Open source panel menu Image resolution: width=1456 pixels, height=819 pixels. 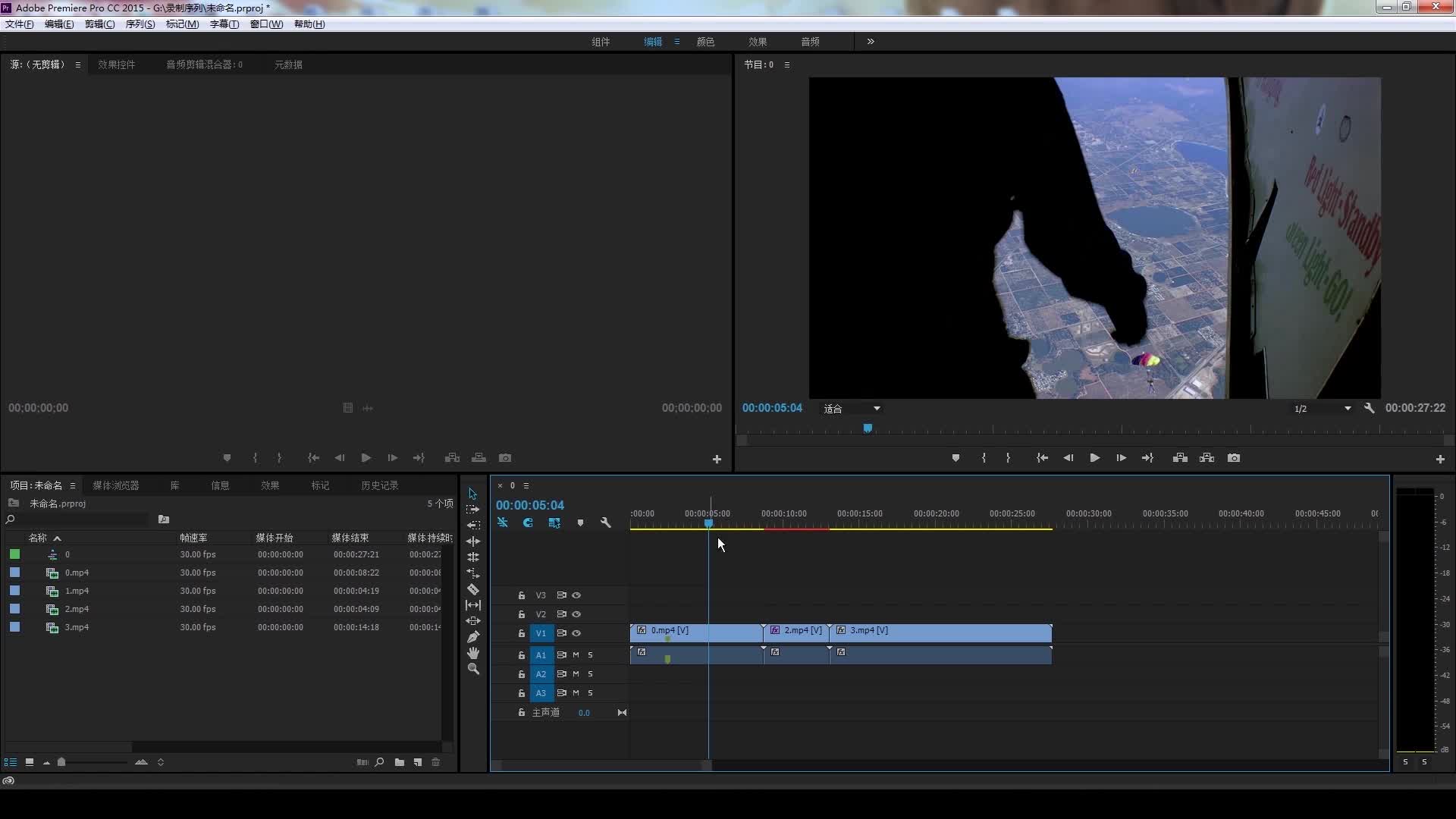coord(77,64)
